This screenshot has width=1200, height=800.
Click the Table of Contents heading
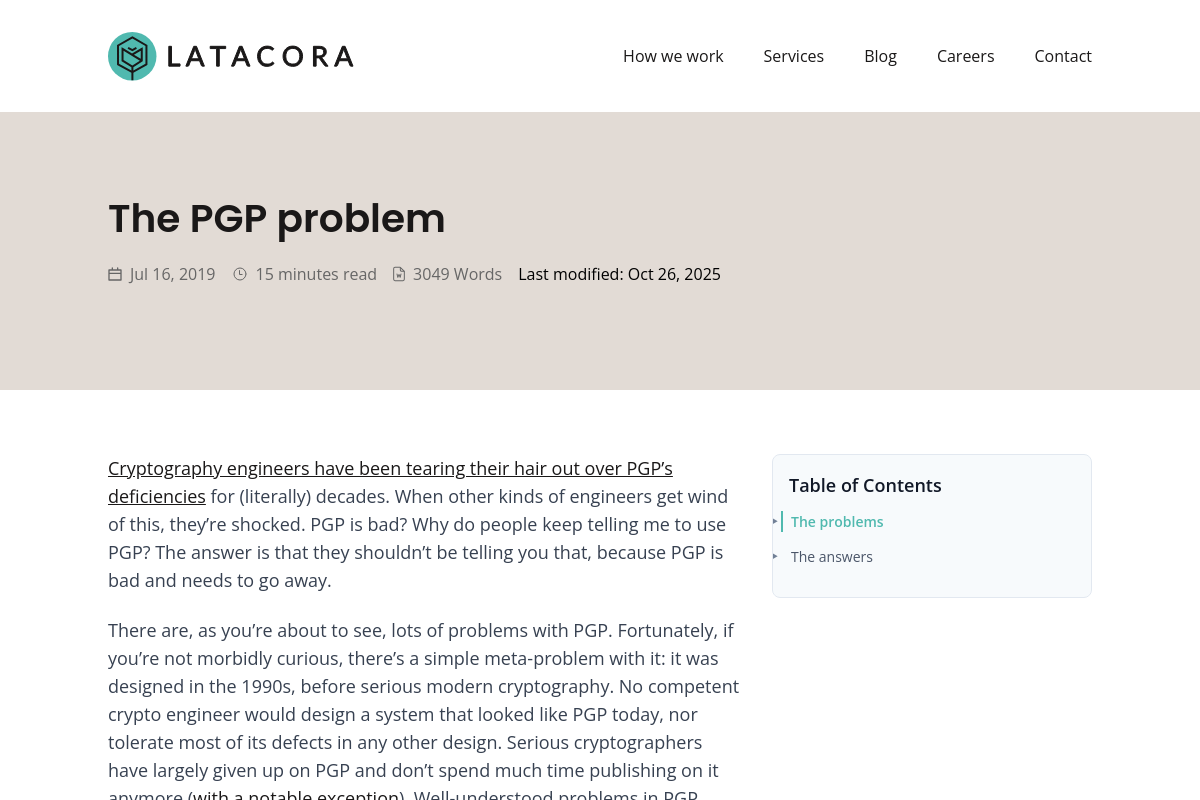point(865,485)
